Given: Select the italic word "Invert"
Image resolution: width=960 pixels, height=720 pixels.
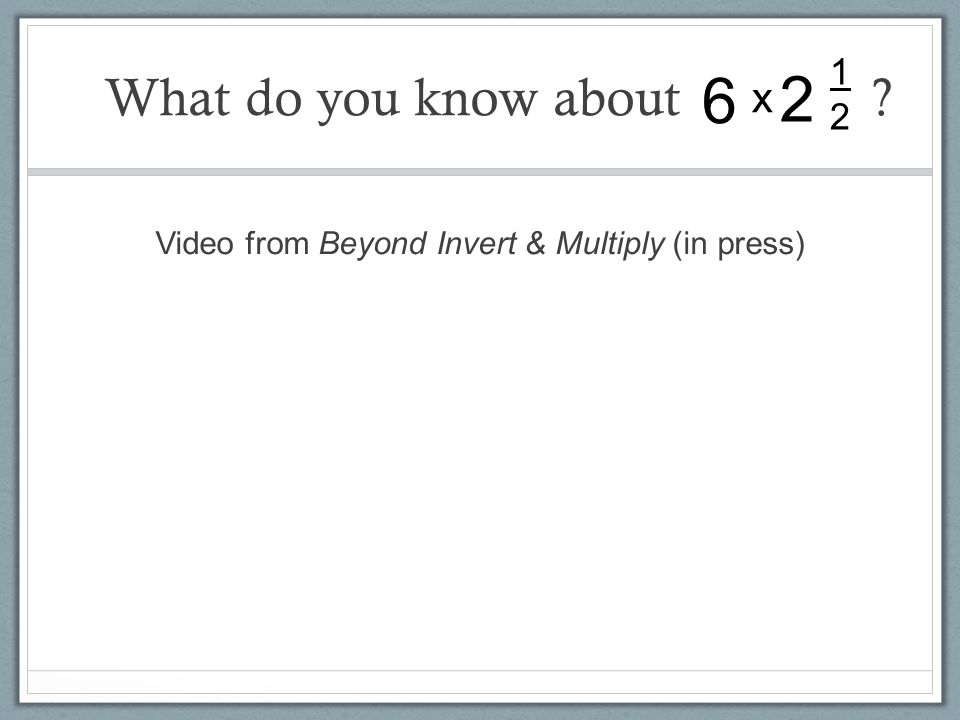Looking at the screenshot, I should click(x=476, y=243).
